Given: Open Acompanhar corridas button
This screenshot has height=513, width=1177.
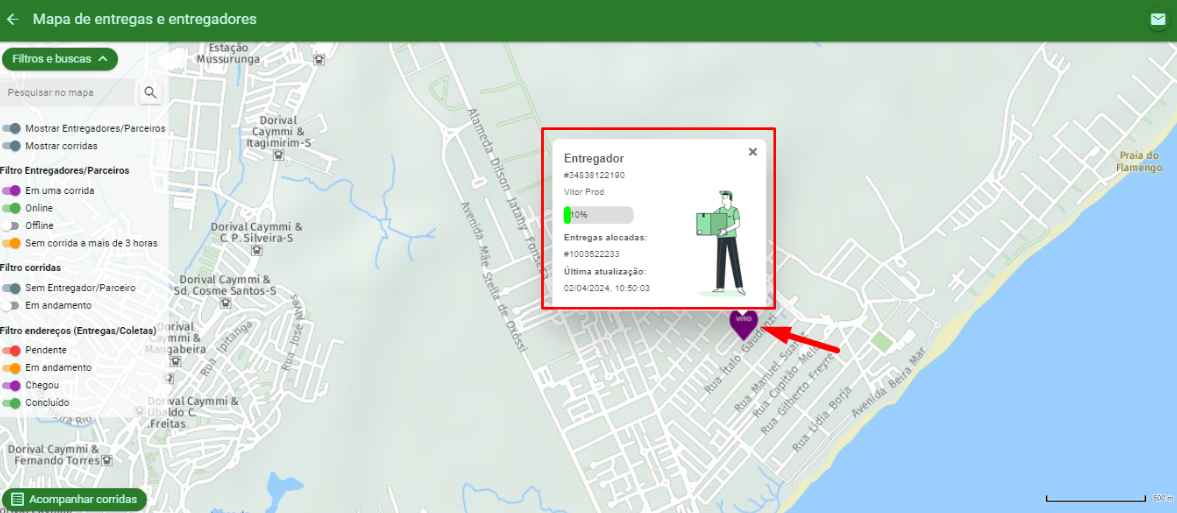Looking at the screenshot, I should click(x=74, y=499).
